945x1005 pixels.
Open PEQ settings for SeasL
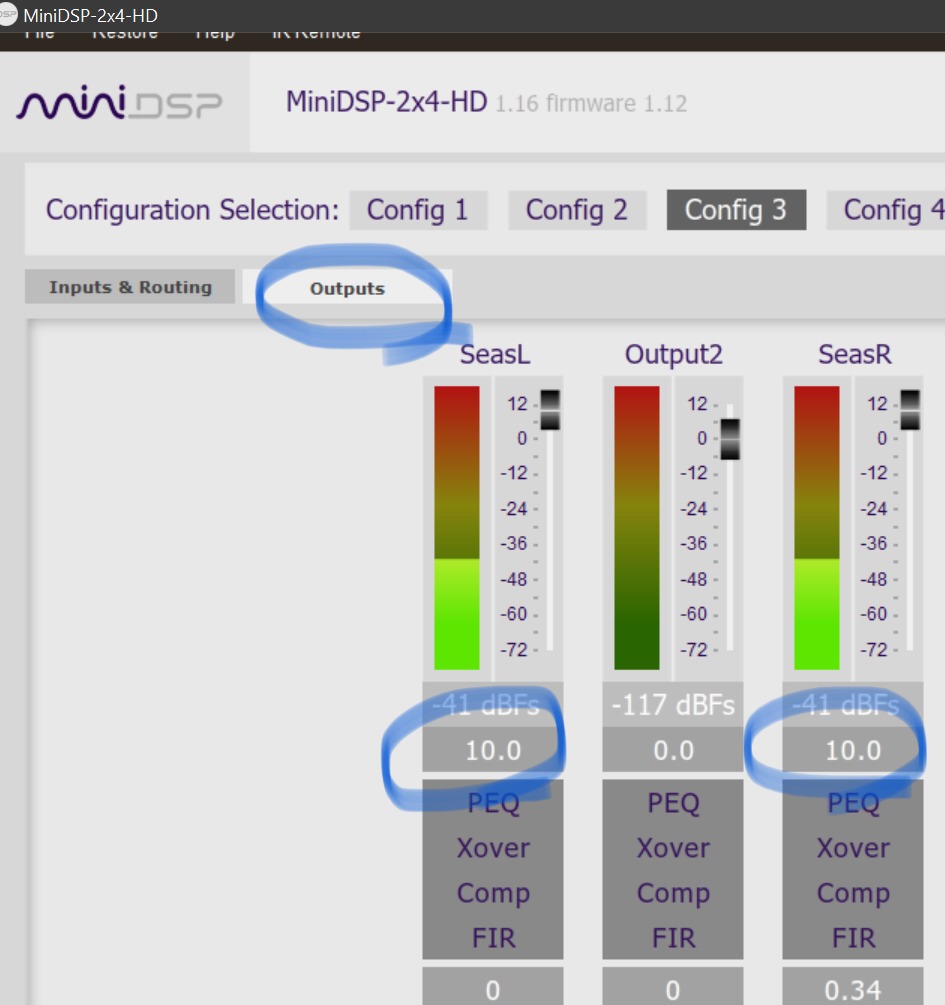pos(493,802)
